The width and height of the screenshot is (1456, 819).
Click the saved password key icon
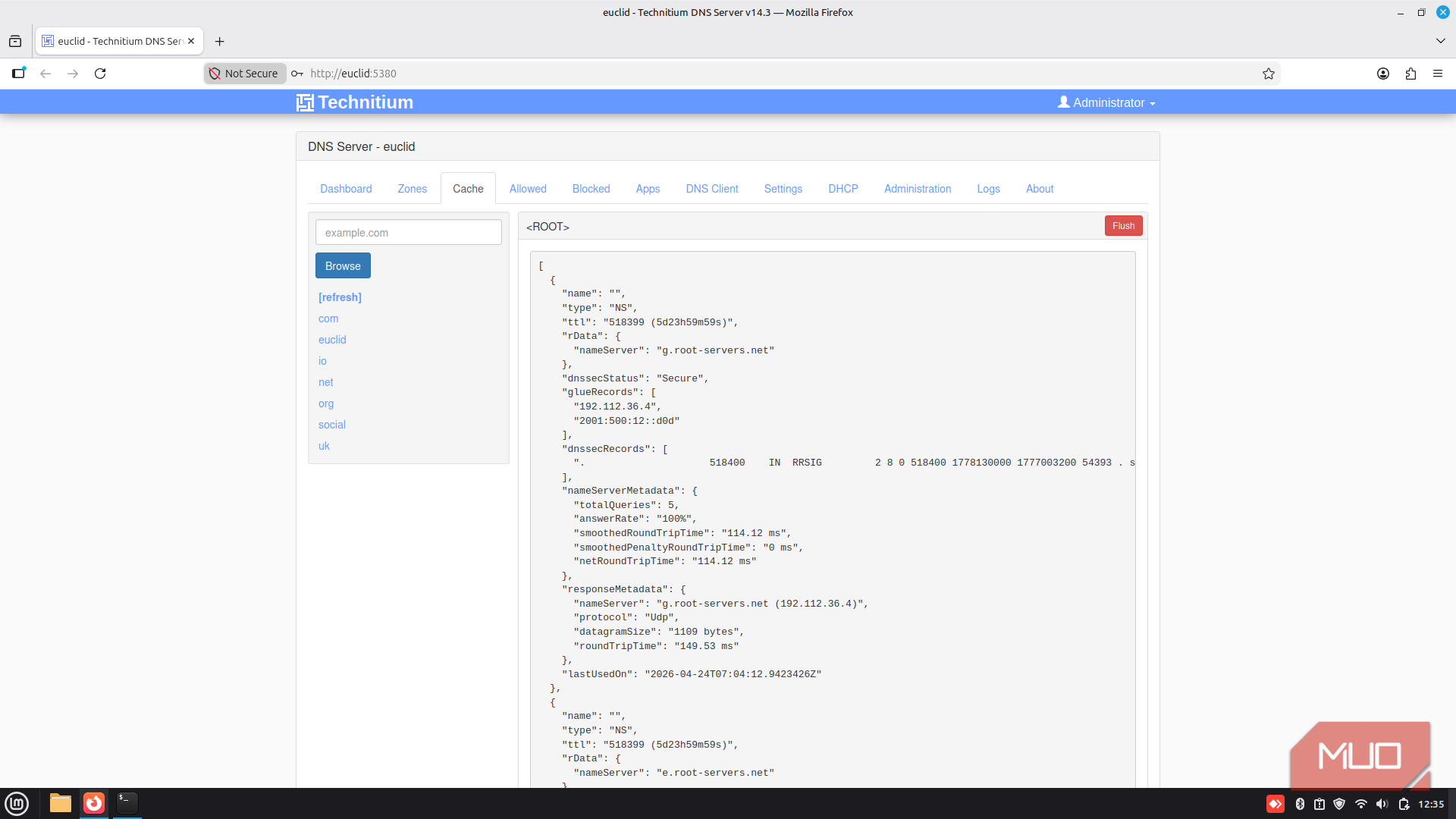297,74
